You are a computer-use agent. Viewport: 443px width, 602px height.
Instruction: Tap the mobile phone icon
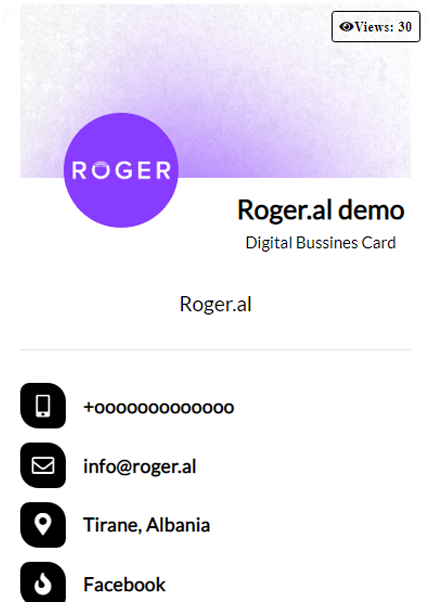pyautogui.click(x=43, y=405)
